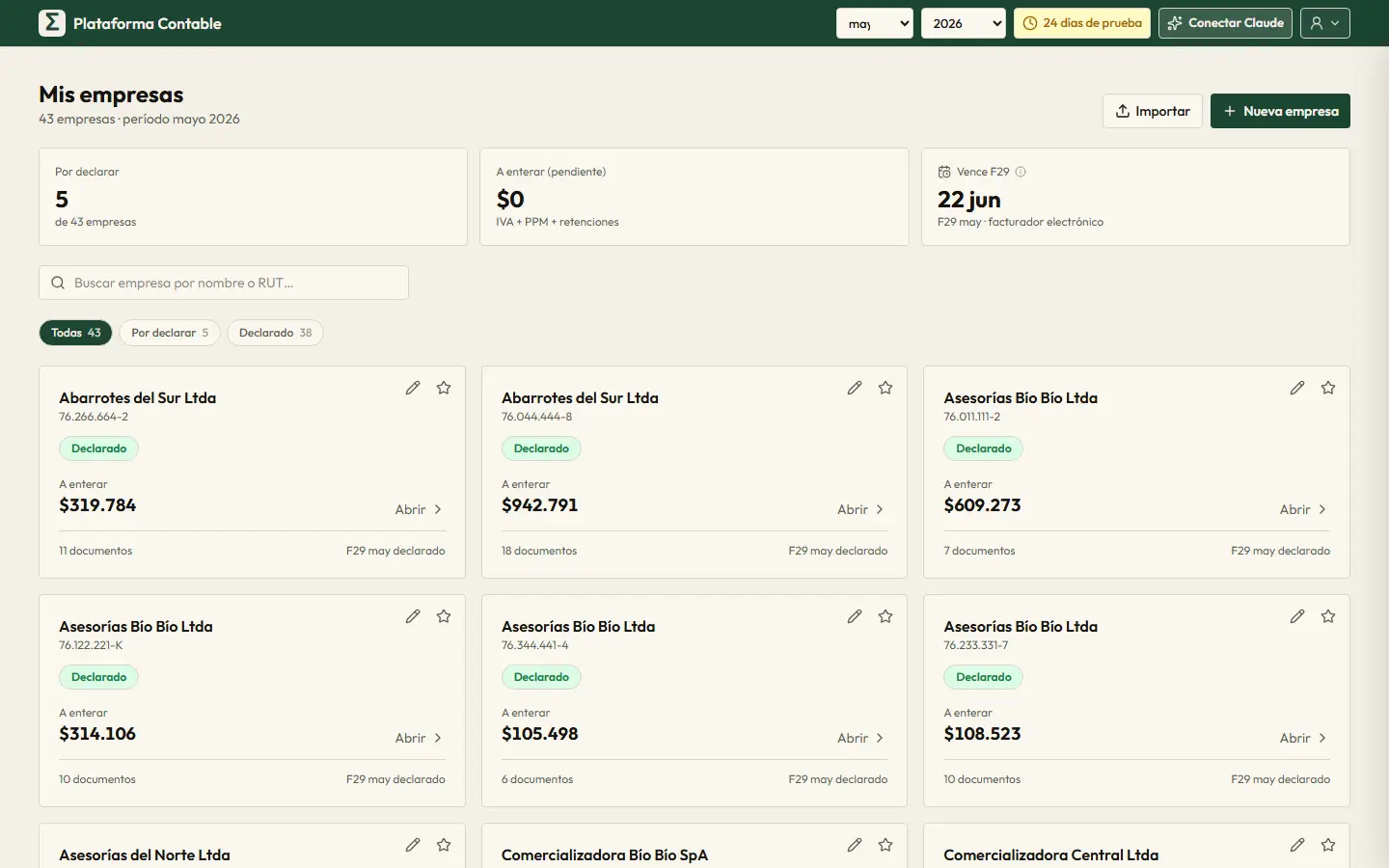
Task: Click pencil icon on Asesorías del Norte Ltda
Action: tap(413, 845)
